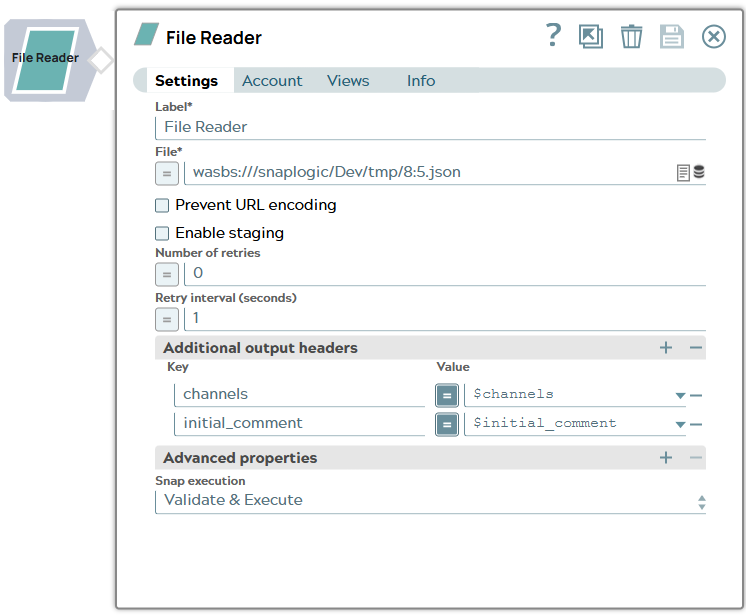Toggle expression for Number of retries
This screenshot has width=746, height=616.
(167, 274)
